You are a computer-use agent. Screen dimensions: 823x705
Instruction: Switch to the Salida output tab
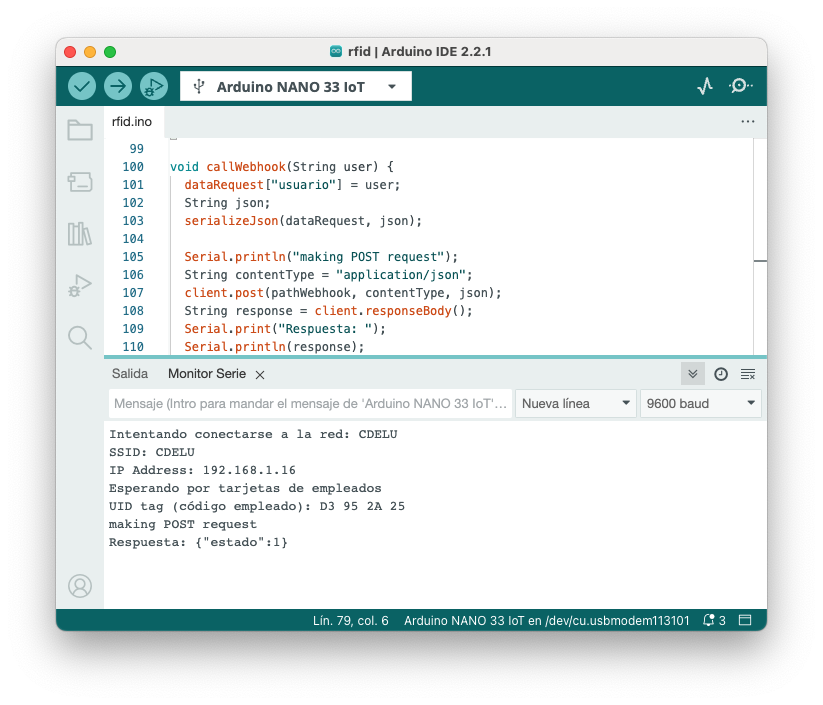point(130,374)
